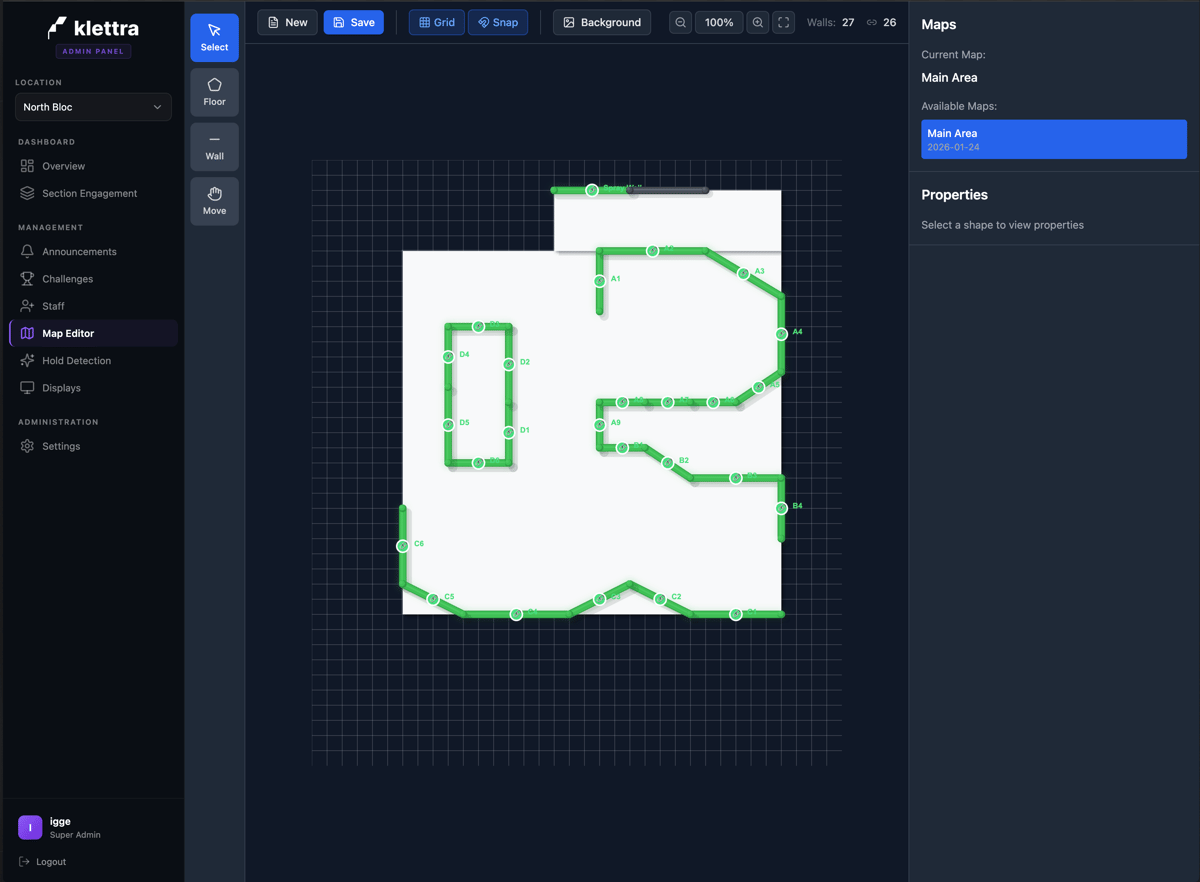This screenshot has height=882, width=1200.
Task: Click the Displays monitor icon
Action: [x=27, y=387]
